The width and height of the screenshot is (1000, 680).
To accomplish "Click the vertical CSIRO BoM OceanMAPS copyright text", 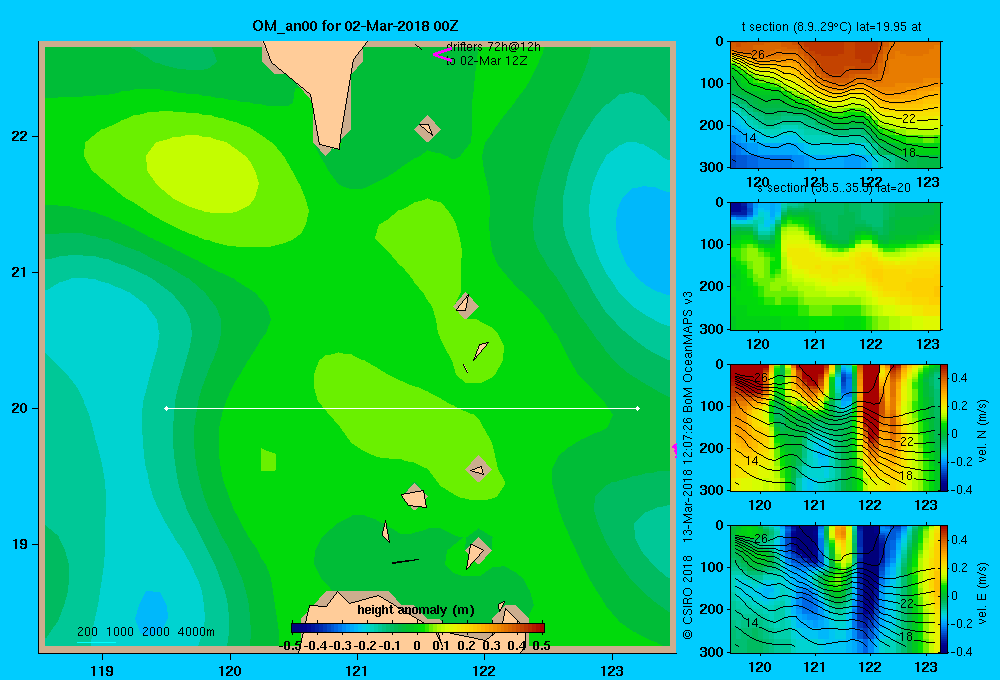I will coord(688,465).
